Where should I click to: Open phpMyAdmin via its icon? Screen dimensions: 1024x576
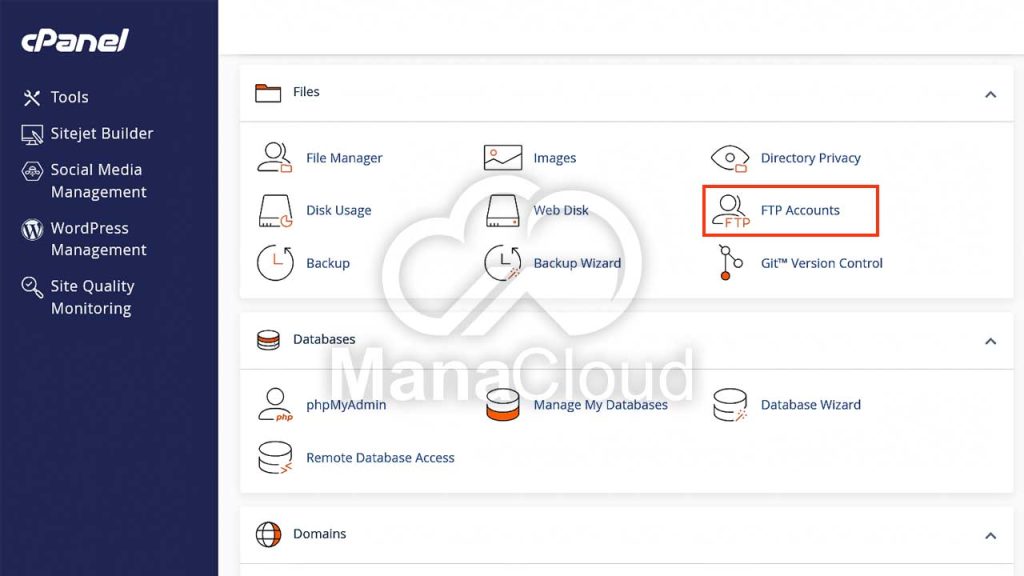pos(275,404)
